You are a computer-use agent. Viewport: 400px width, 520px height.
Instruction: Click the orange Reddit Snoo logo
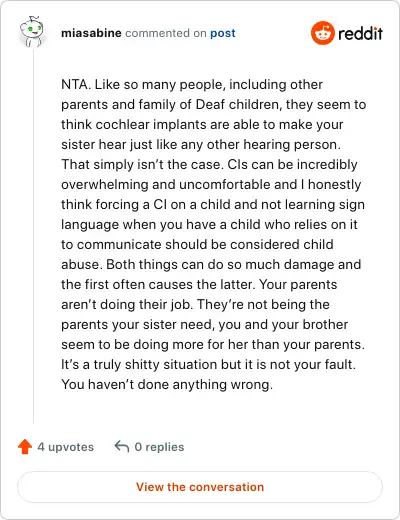[x=322, y=33]
